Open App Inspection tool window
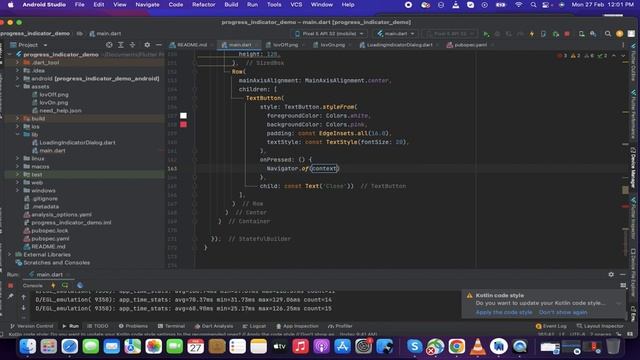Screen dimensions: 640x360 coord(297,326)
